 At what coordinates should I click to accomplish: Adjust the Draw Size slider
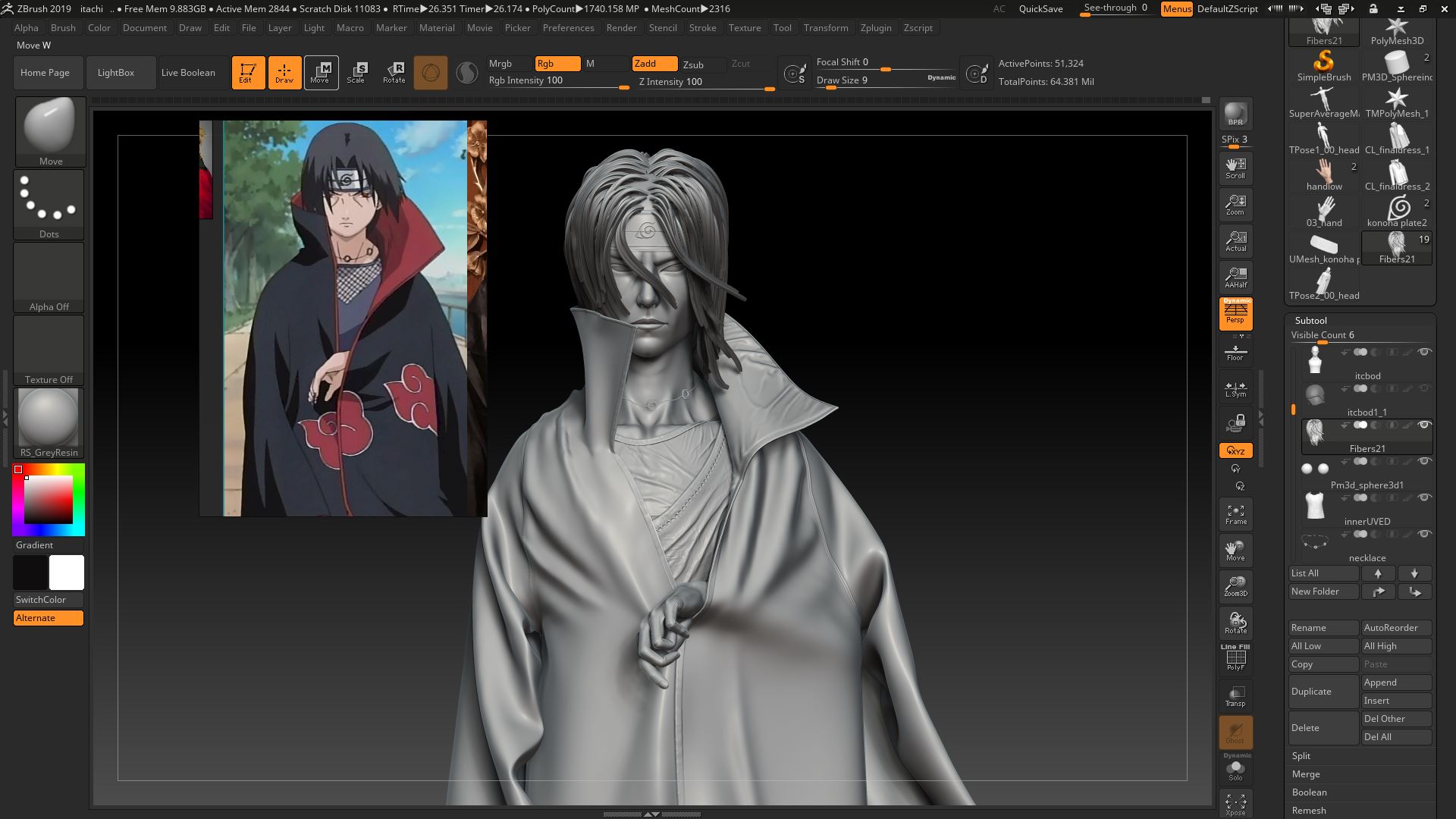(x=886, y=80)
